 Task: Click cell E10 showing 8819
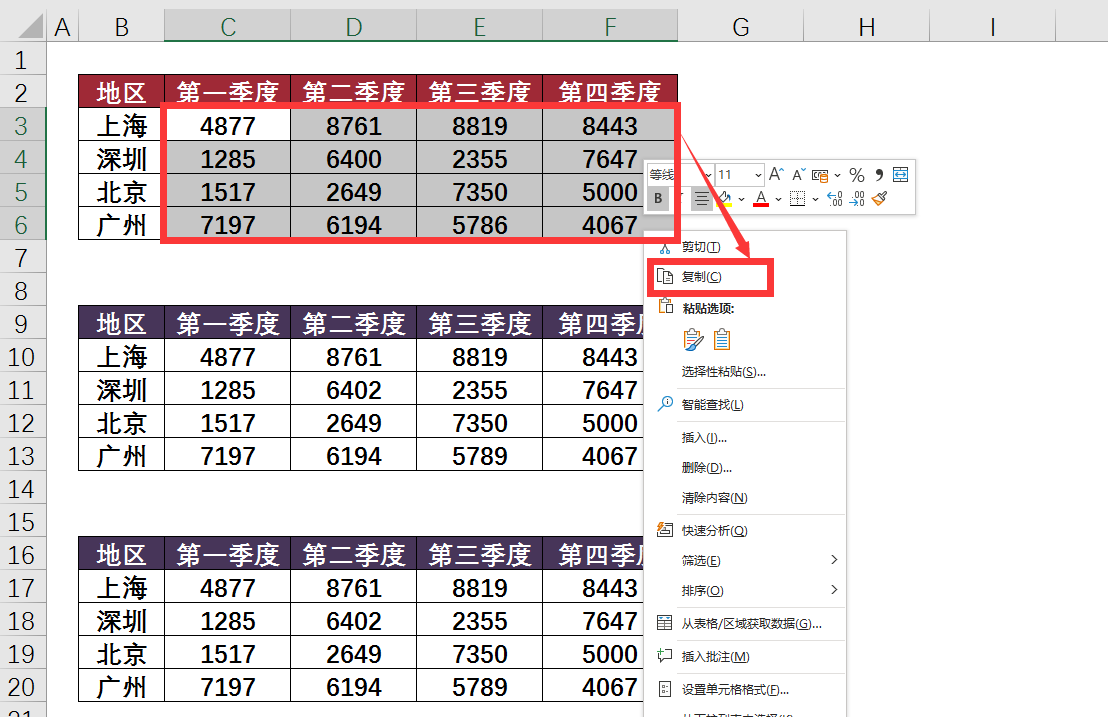(x=480, y=357)
